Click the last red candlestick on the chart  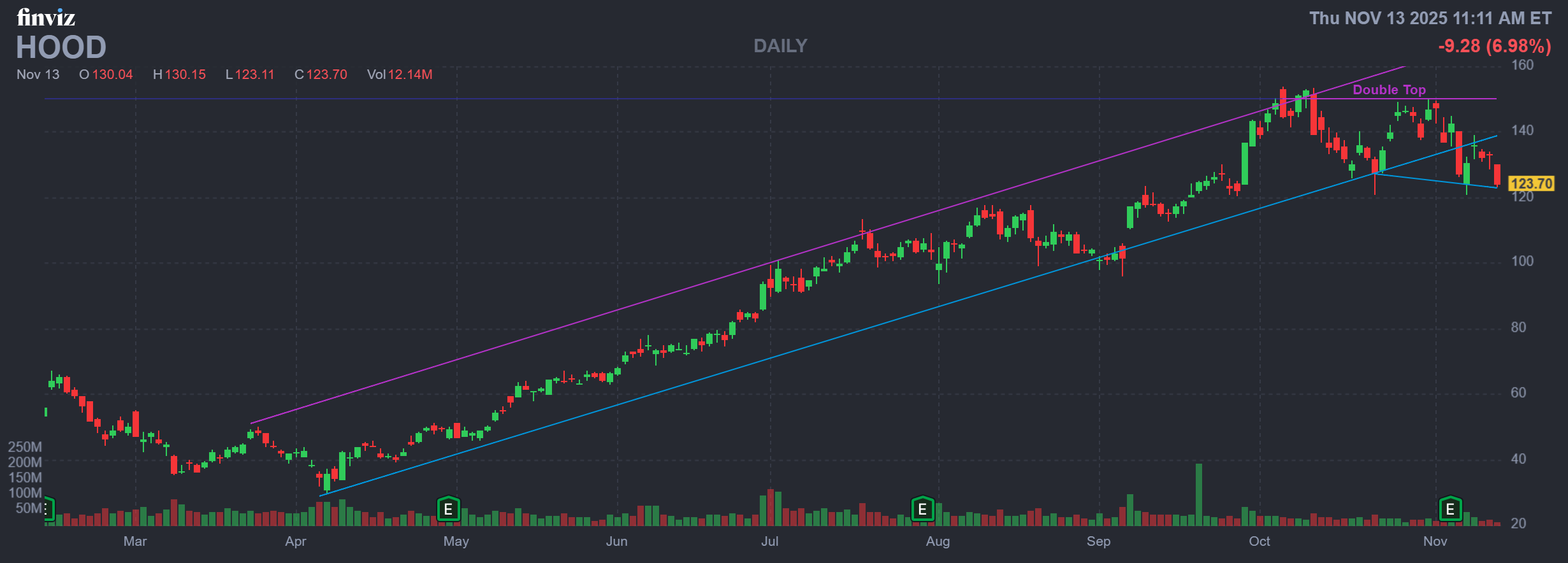coord(1497,175)
